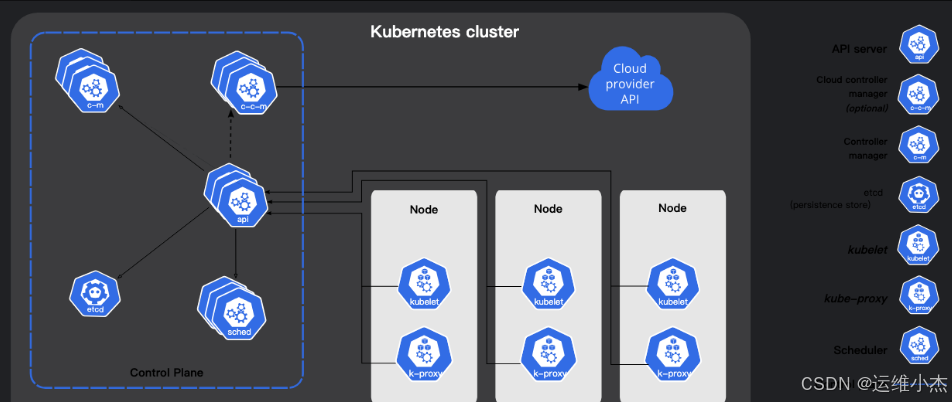
Task: Click the 'Controller manager' legend text
Action: coord(865,149)
